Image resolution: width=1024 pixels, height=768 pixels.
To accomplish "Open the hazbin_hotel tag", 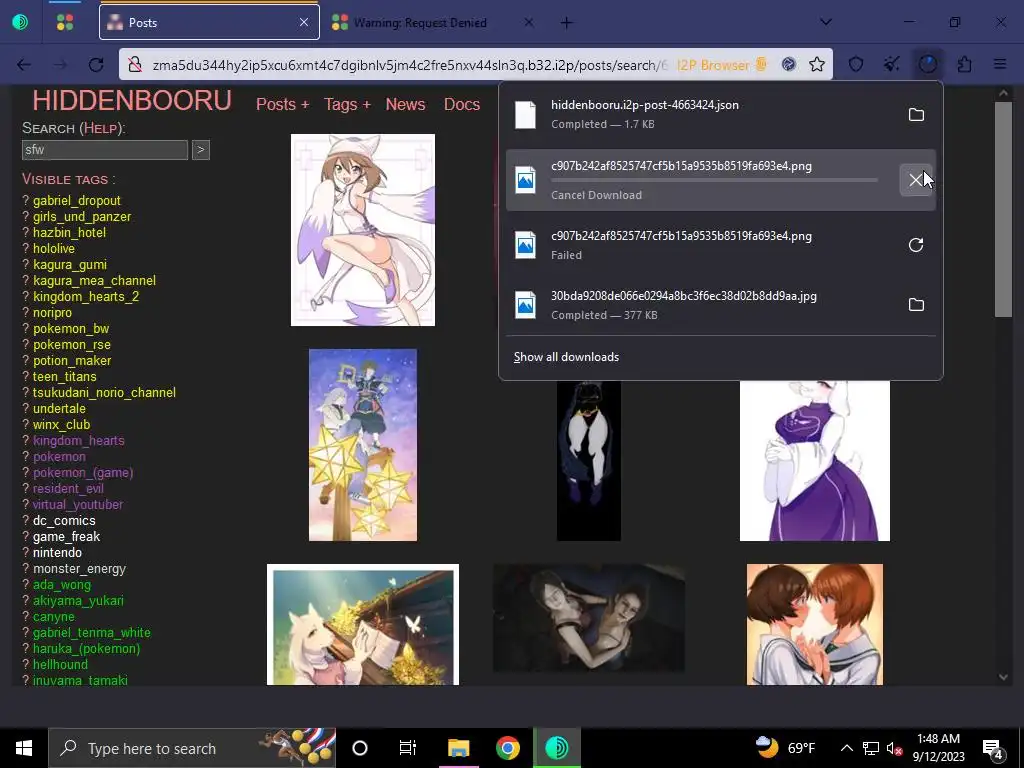I will (x=69, y=232).
